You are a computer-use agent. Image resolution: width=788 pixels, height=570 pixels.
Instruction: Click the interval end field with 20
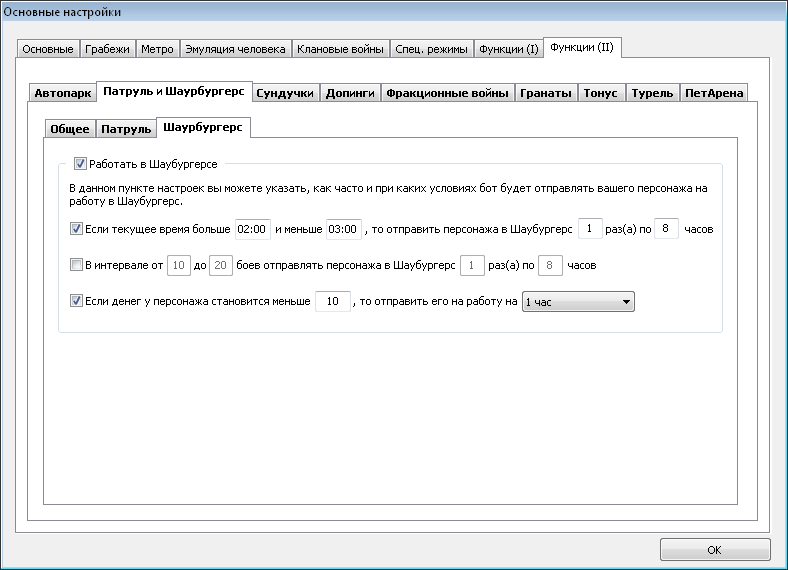[x=221, y=265]
